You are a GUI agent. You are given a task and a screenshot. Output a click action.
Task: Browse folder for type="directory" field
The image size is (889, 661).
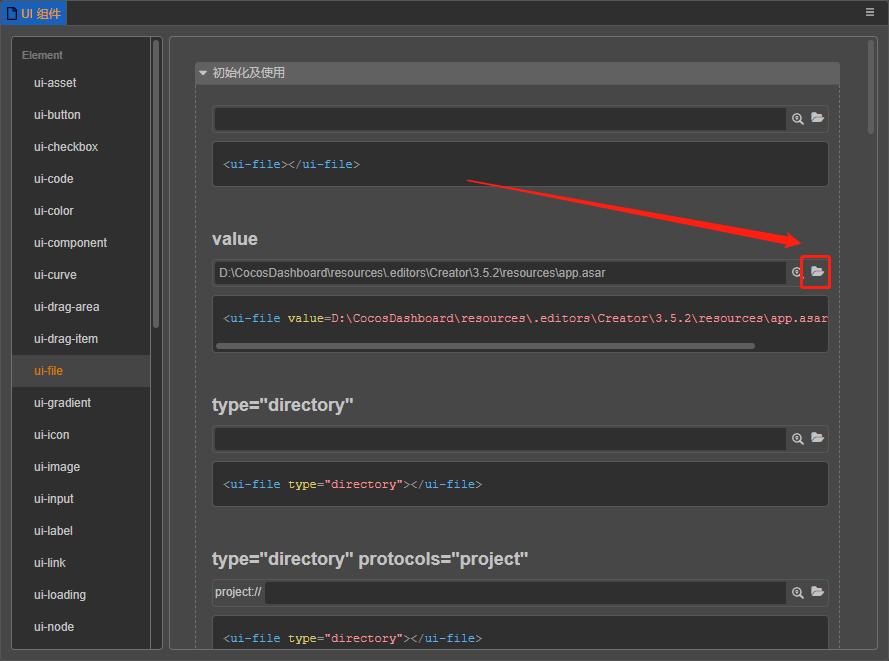817,438
